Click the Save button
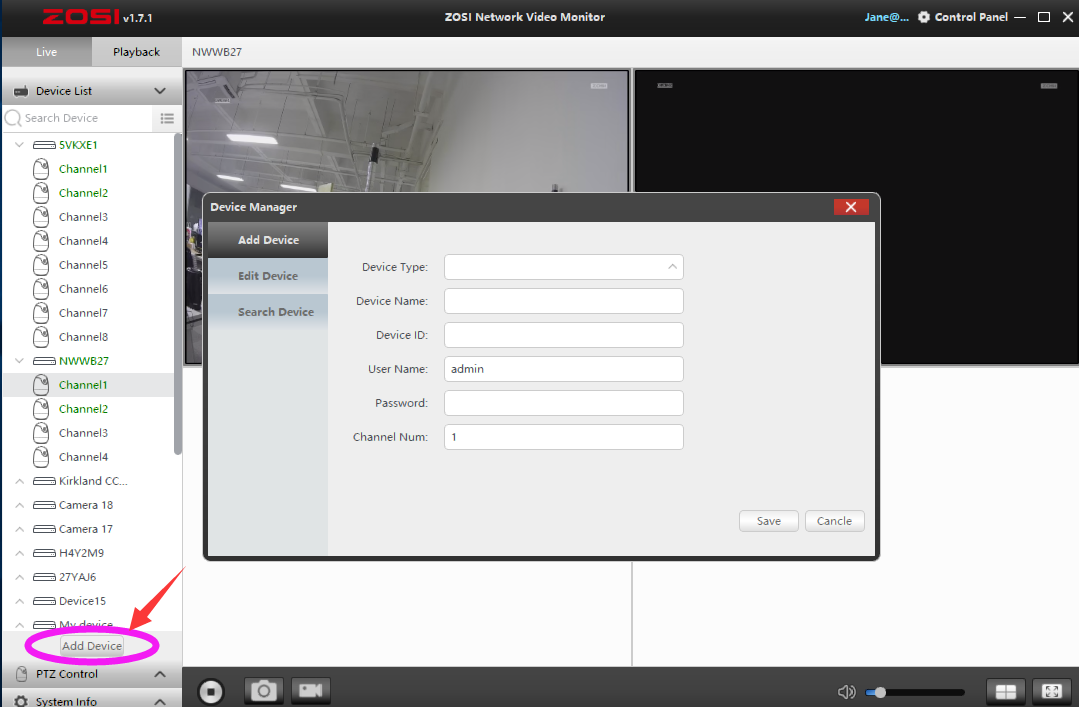This screenshot has width=1079, height=707. pyautogui.click(x=768, y=521)
